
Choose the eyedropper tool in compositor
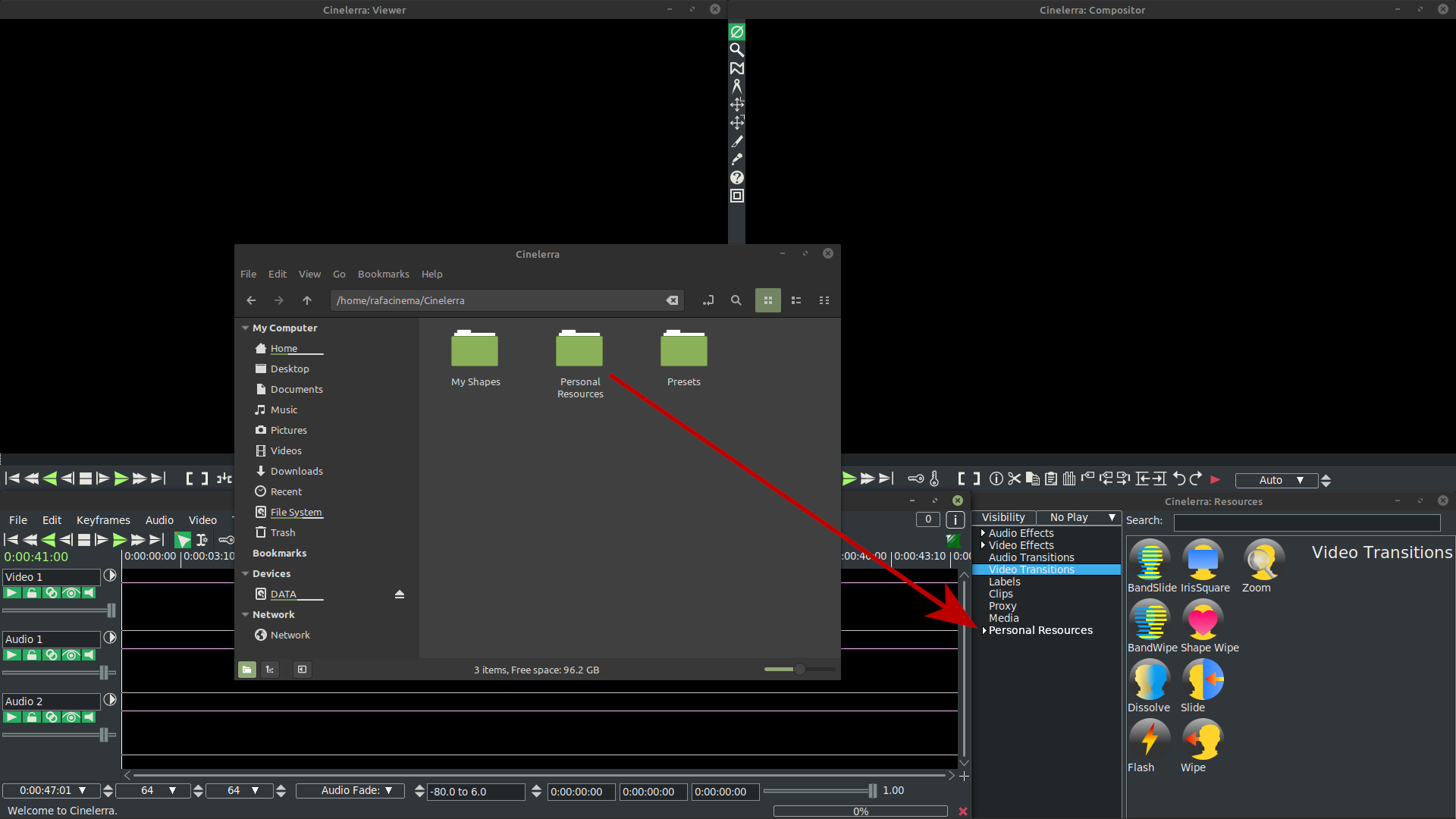coord(736,159)
